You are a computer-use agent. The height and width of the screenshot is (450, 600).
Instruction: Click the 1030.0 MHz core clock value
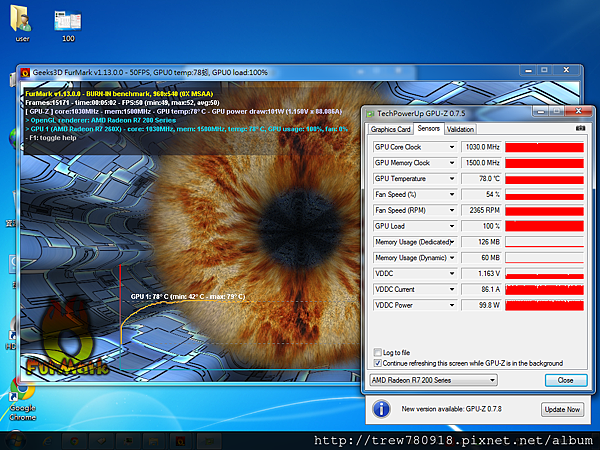481,147
